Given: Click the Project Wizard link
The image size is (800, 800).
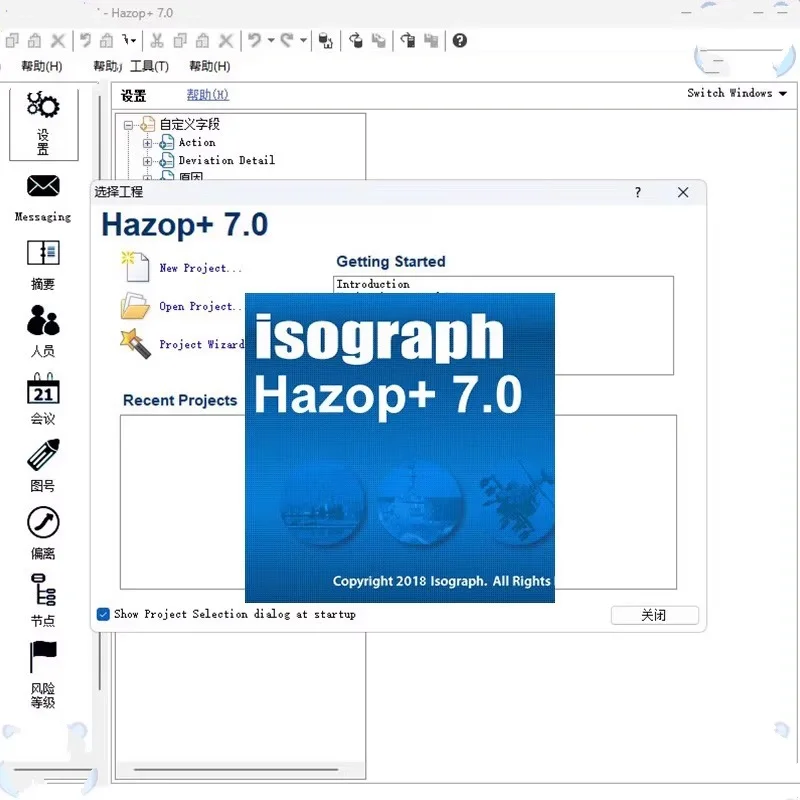Looking at the screenshot, I should pyautogui.click(x=202, y=344).
